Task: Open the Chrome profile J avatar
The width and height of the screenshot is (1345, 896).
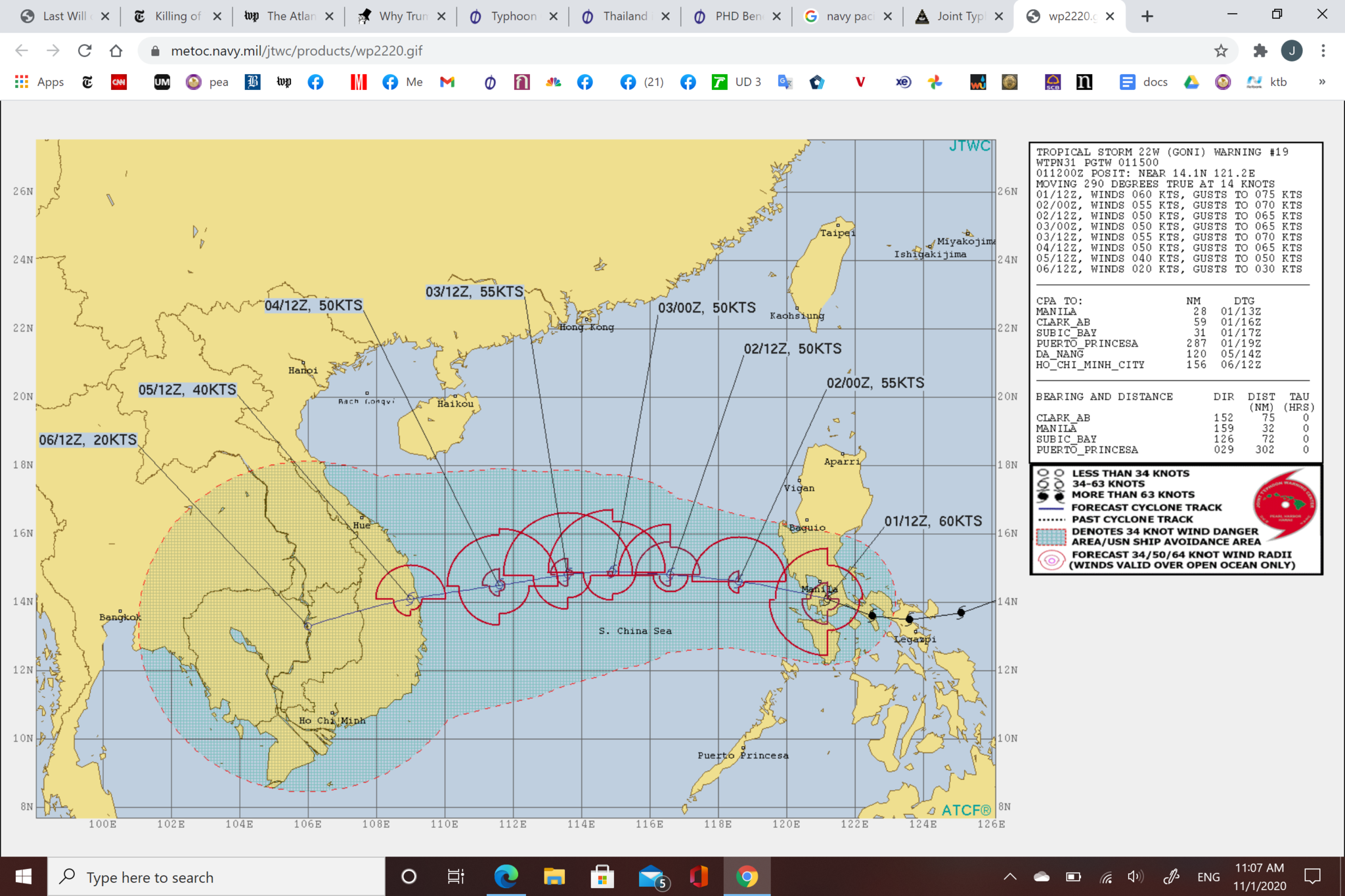Action: [x=1291, y=51]
